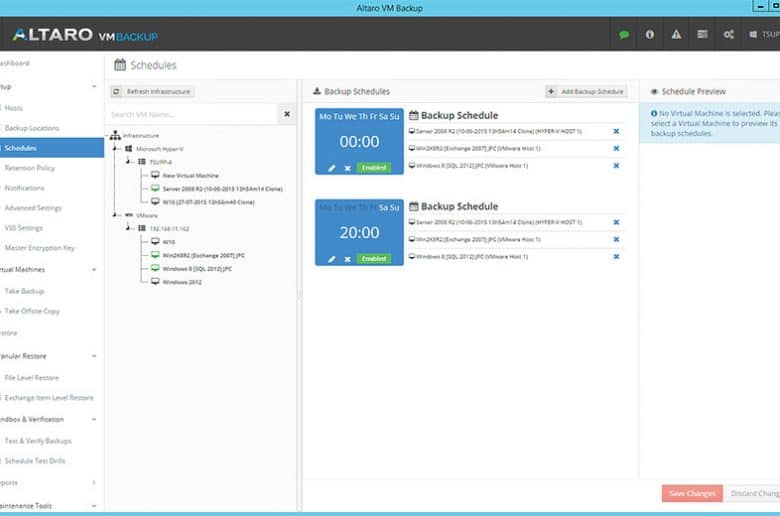Clear the VM name search box

(287, 114)
